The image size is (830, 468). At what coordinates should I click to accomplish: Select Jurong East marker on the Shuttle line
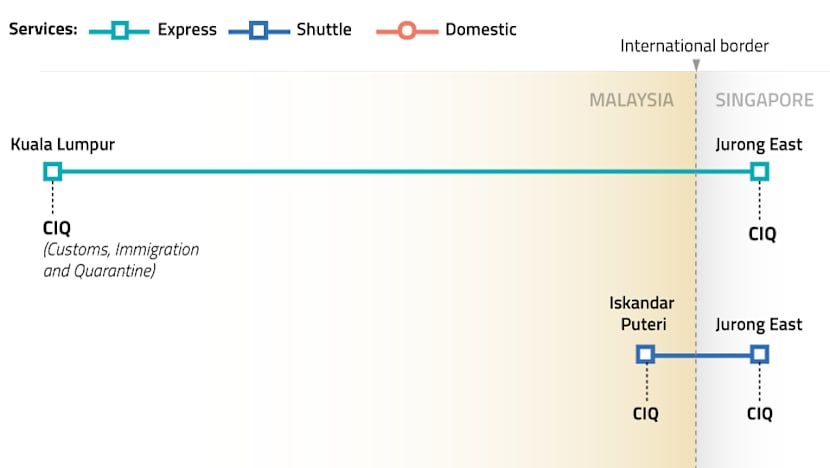click(759, 354)
